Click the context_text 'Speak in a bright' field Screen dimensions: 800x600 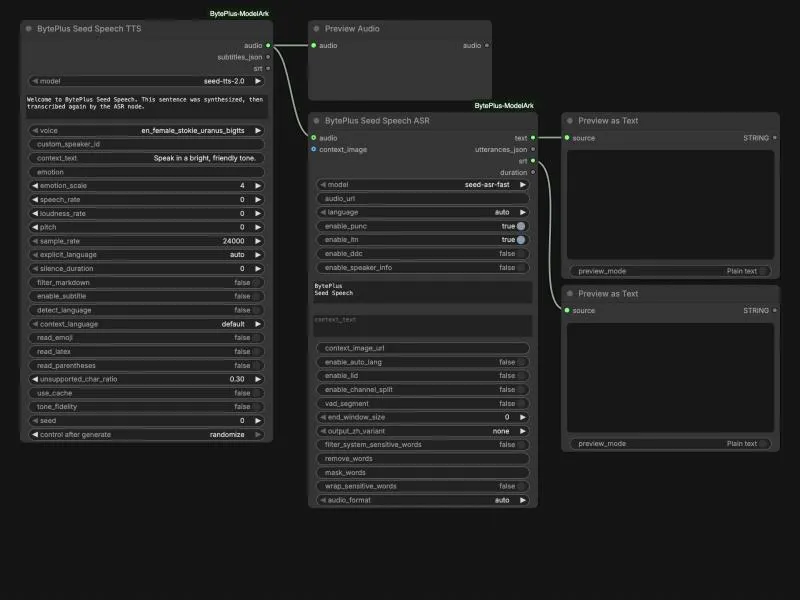tap(146, 158)
